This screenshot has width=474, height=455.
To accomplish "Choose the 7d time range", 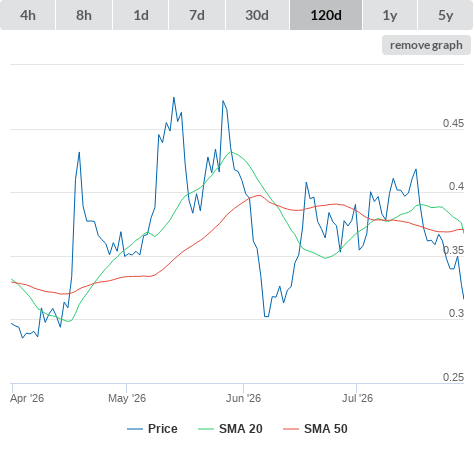I will click(x=197, y=15).
